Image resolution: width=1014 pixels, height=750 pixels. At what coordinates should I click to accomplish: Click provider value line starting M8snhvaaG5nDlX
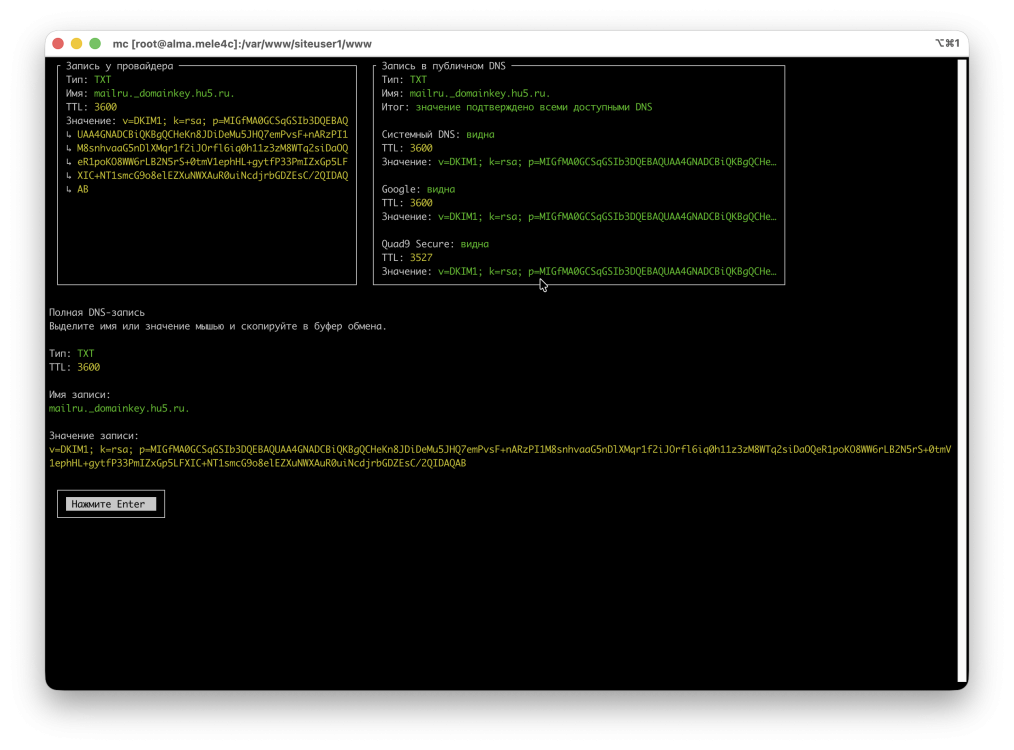point(212,148)
